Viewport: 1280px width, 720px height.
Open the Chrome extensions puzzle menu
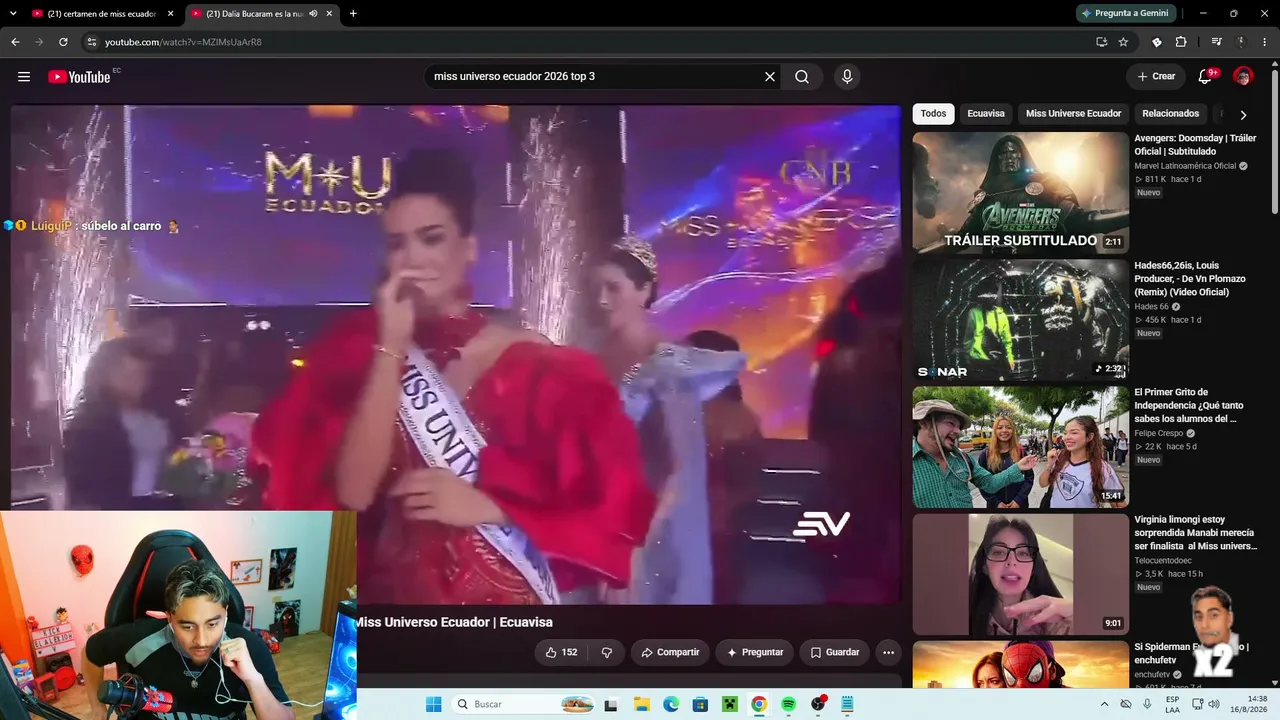click(x=1181, y=42)
